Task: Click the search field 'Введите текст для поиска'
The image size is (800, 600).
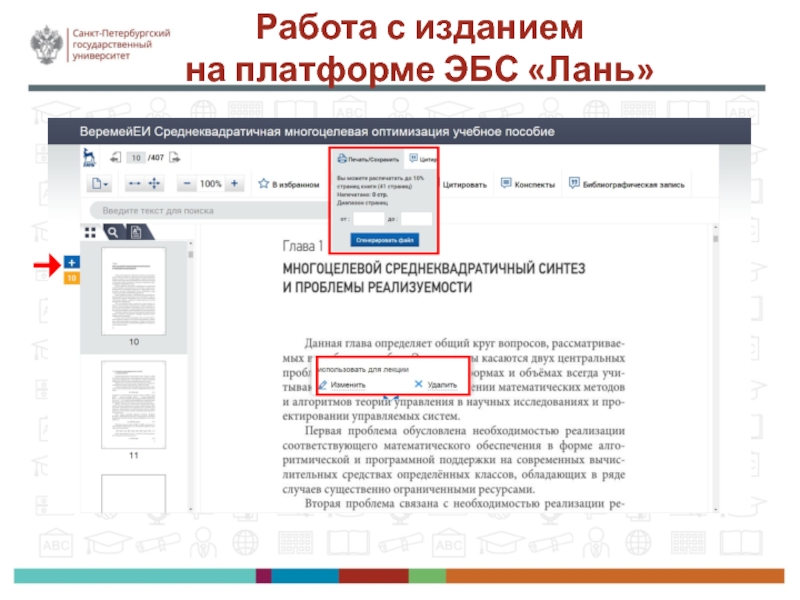Action: click(x=209, y=210)
